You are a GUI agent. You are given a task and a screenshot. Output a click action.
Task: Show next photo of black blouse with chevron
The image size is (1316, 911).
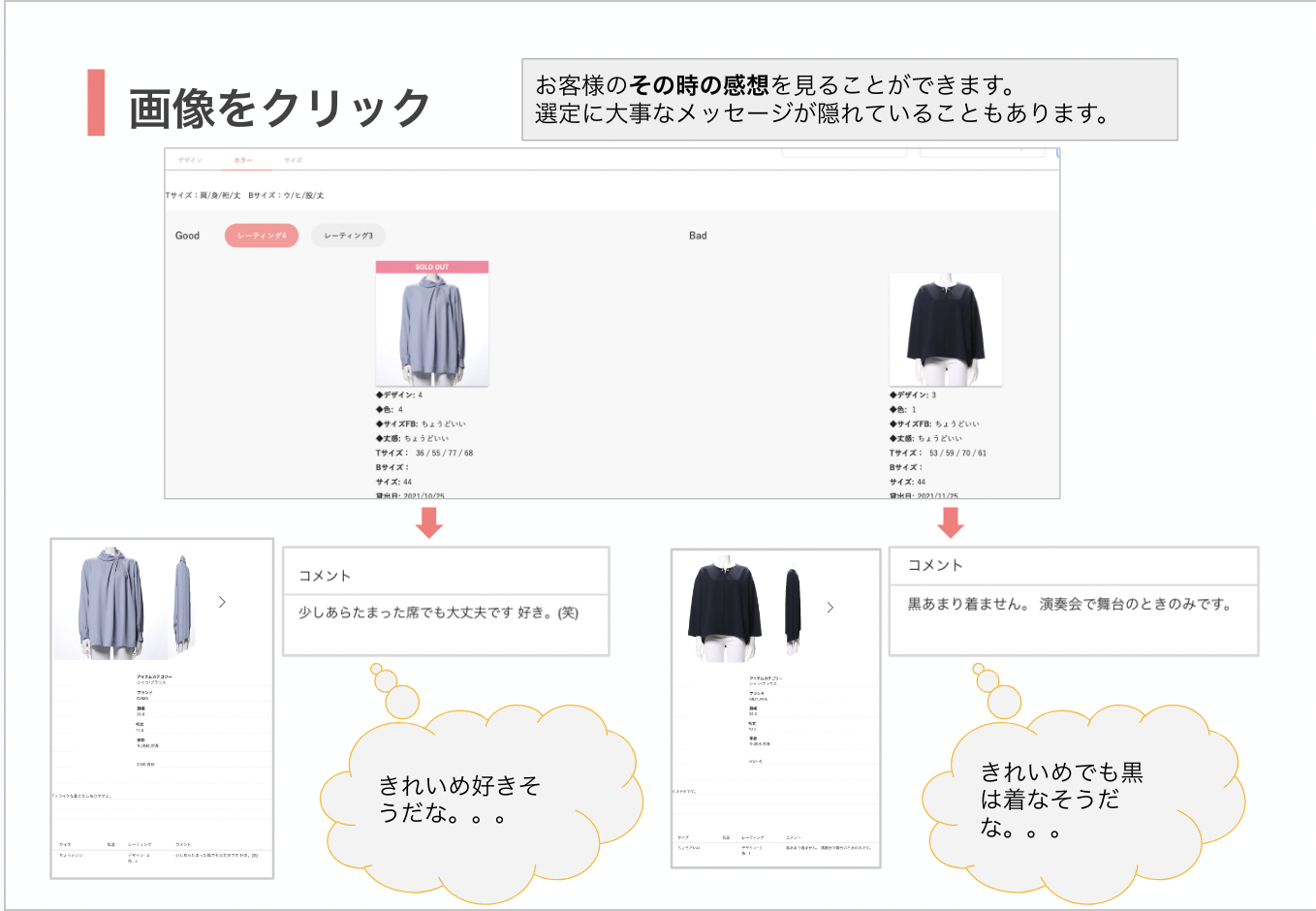[830, 608]
